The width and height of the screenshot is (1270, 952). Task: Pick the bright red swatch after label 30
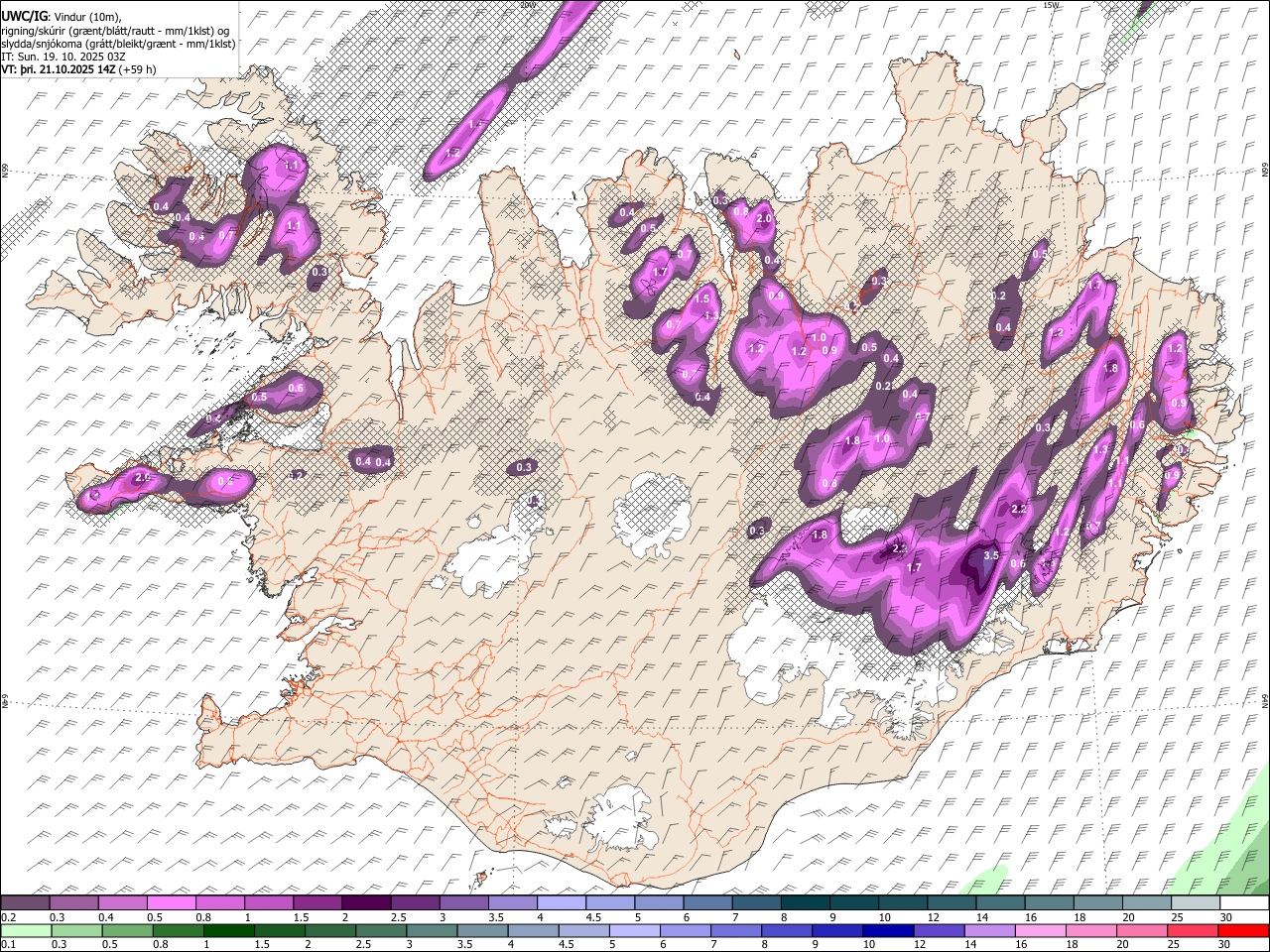click(1242, 930)
